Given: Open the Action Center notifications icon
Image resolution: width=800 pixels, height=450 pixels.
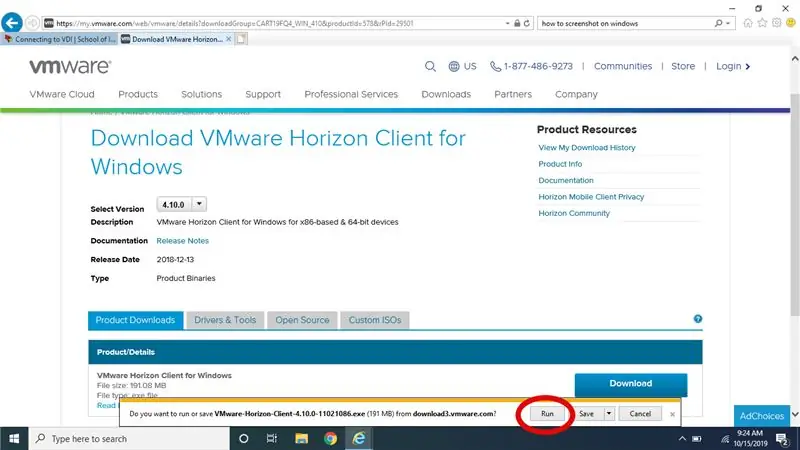Looking at the screenshot, I should (x=782, y=438).
